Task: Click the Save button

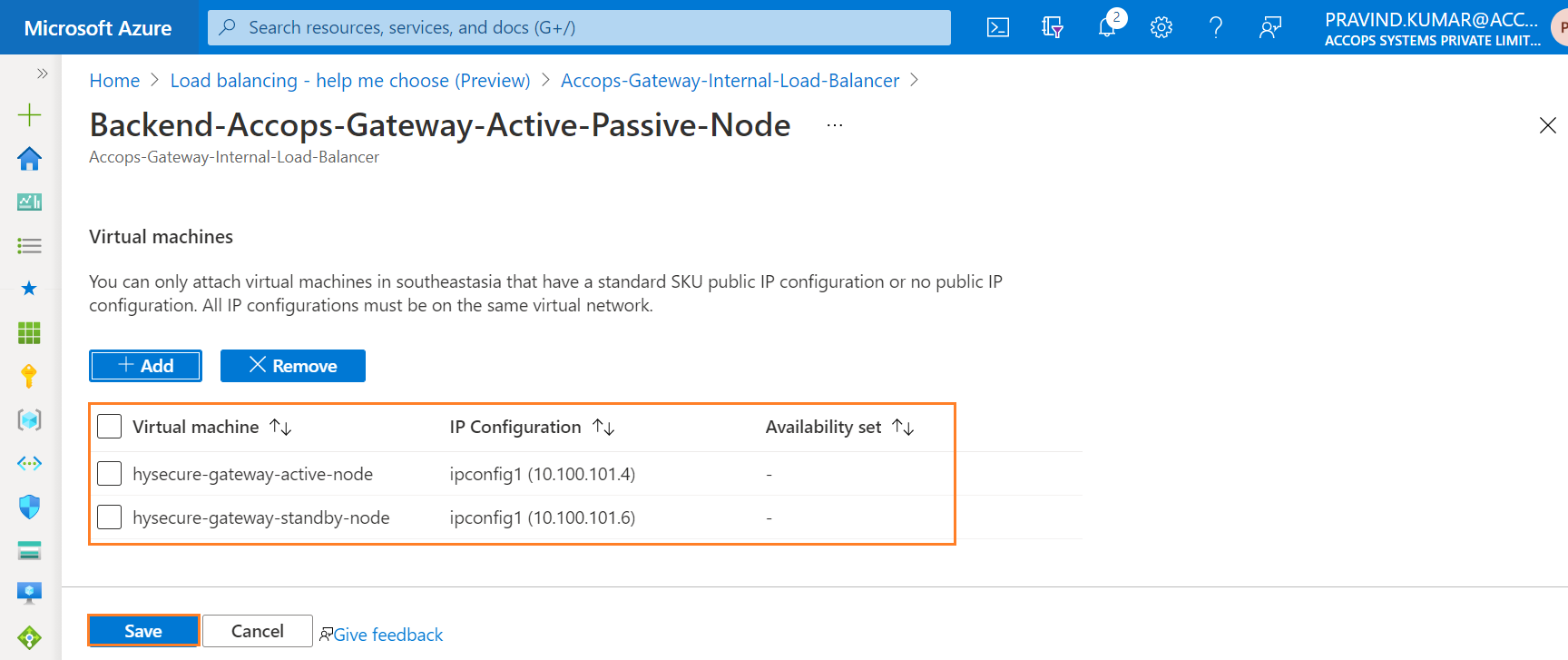Action: 143,631
